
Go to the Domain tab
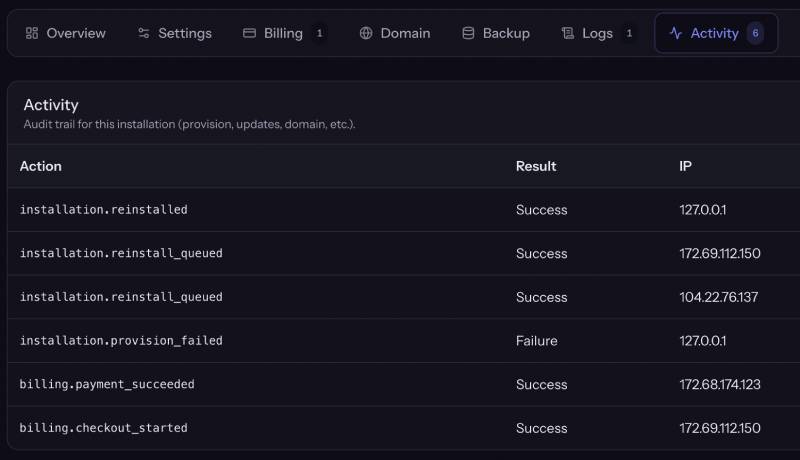coord(395,33)
